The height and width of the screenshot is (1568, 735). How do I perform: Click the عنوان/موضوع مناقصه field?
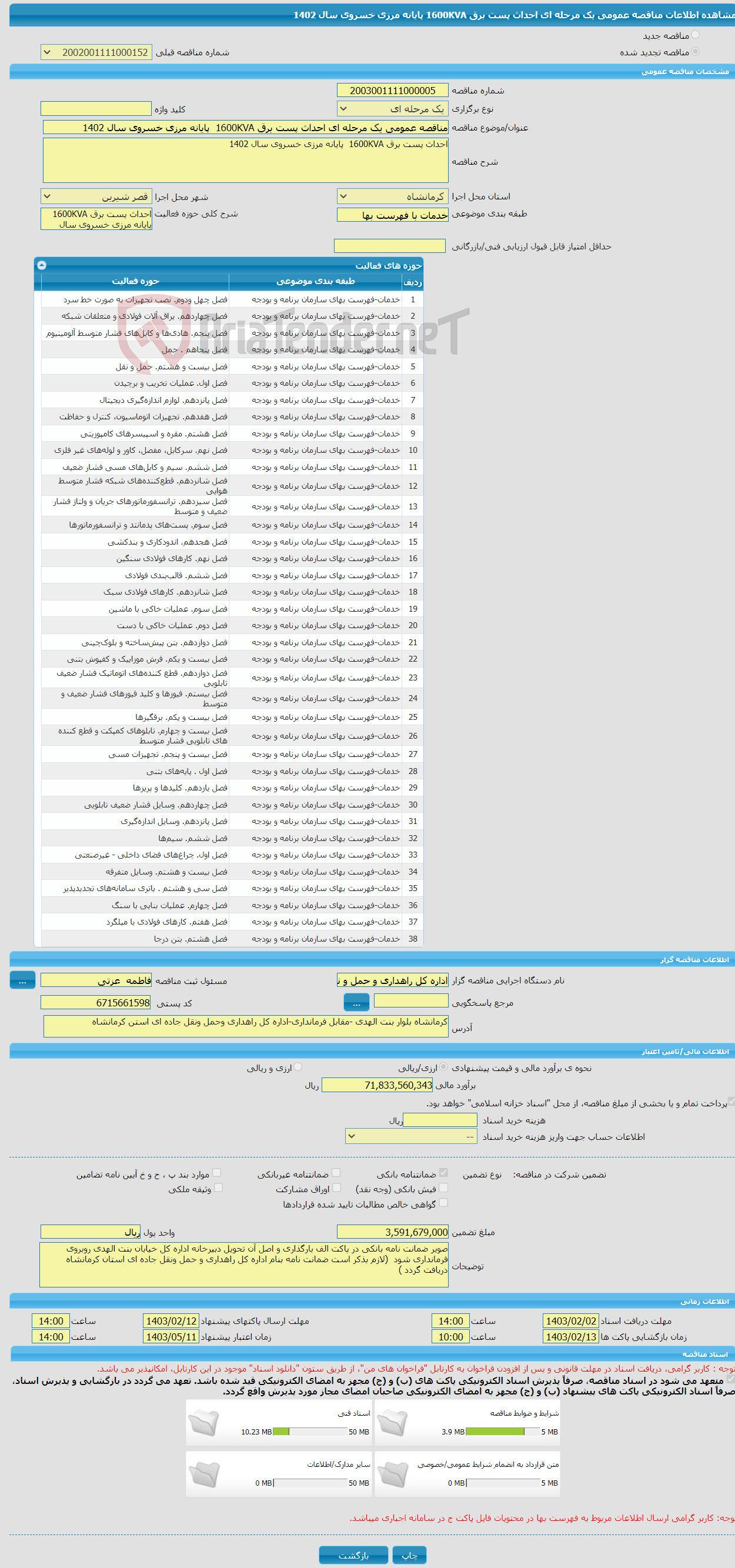click(245, 127)
